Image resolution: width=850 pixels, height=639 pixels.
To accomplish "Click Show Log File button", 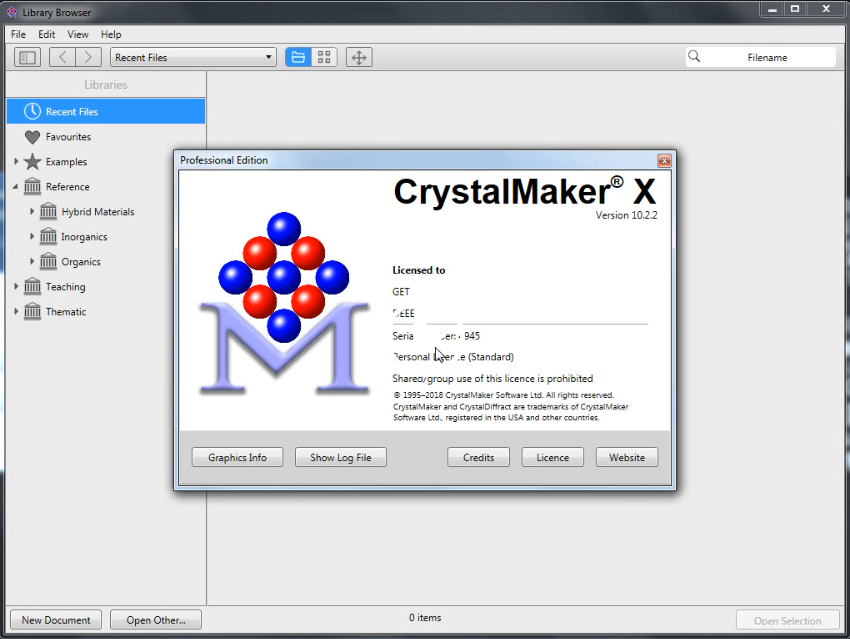I will pyautogui.click(x=340, y=457).
